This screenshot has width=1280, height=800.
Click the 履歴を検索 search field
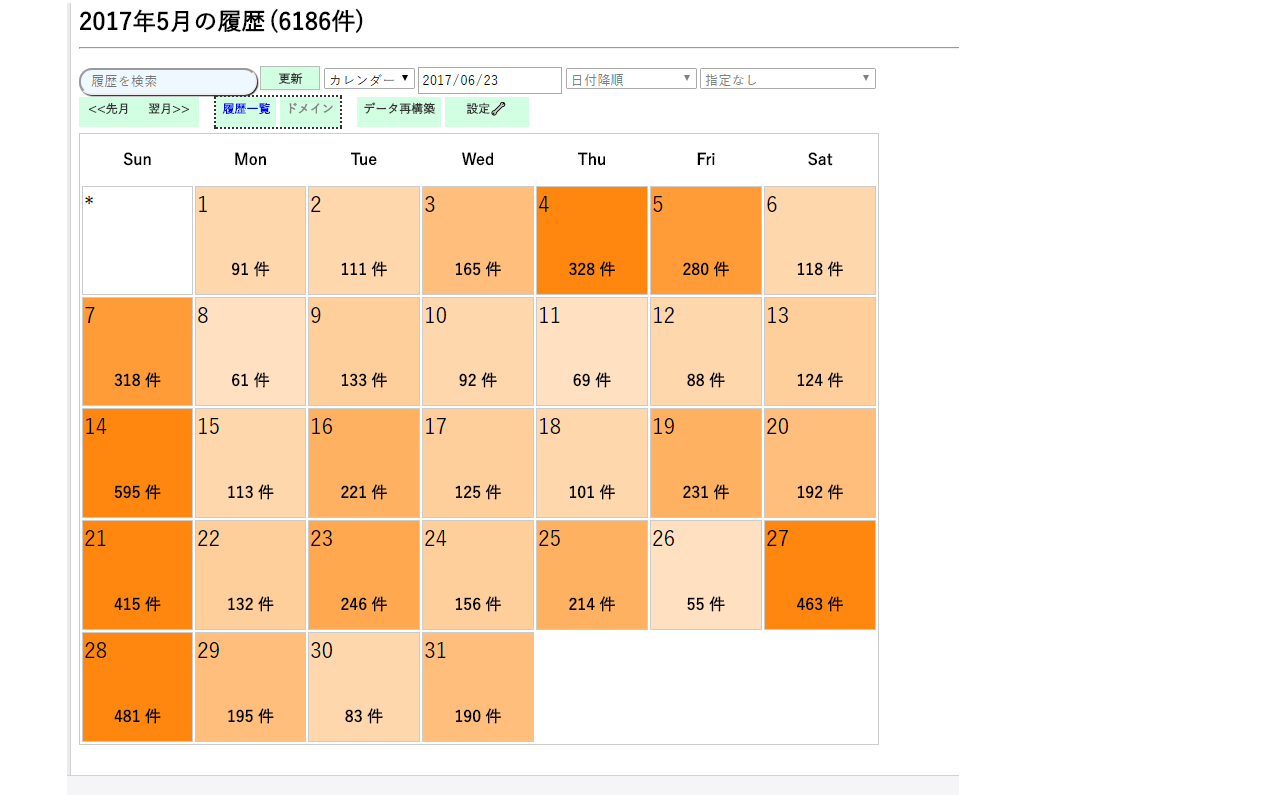pyautogui.click(x=168, y=82)
